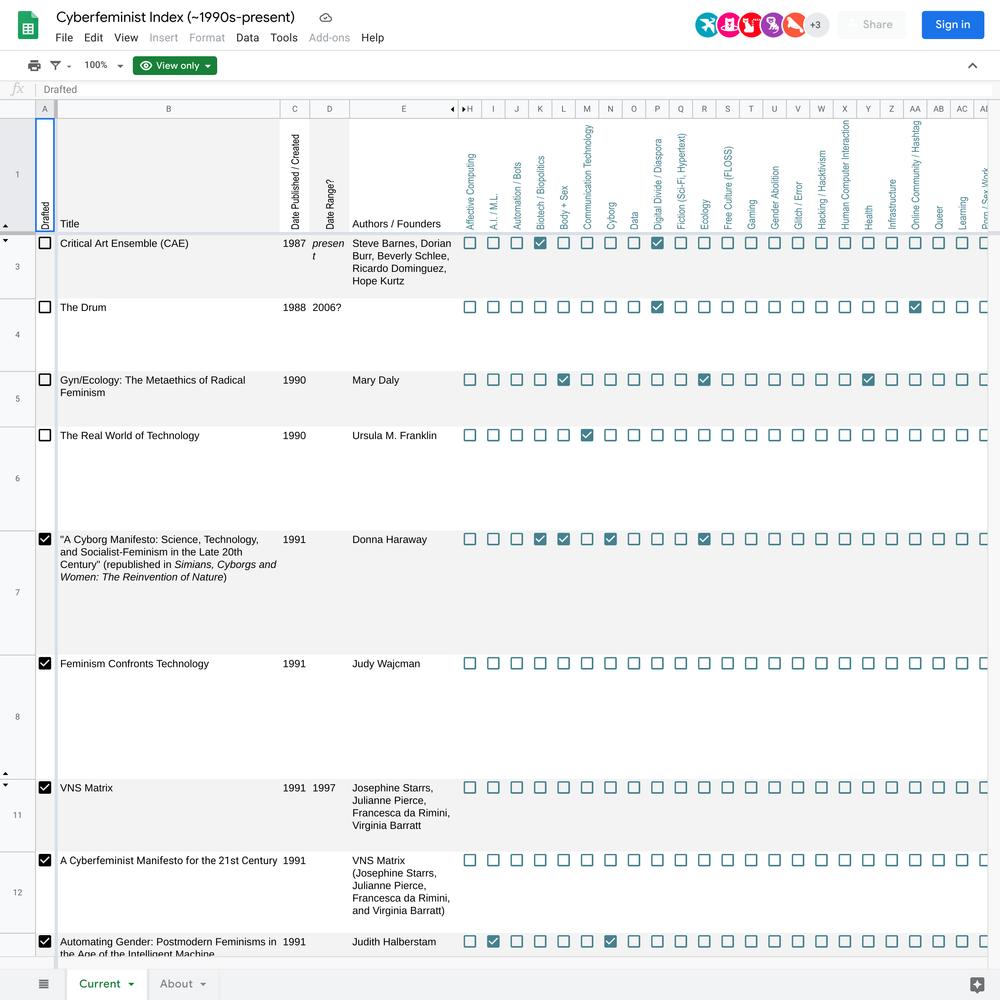Image resolution: width=1000 pixels, height=1000 pixels.
Task: Select the pink collaborator avatar
Action: pos(729,25)
